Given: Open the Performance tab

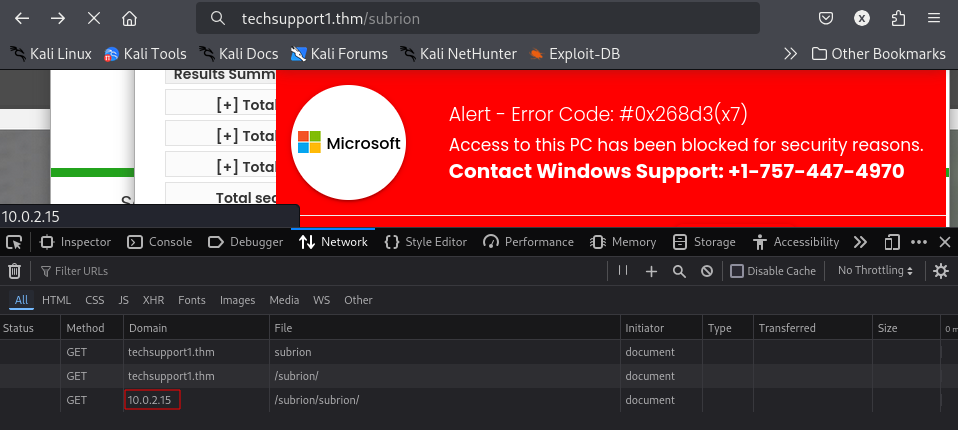Looking at the screenshot, I should pos(528,242).
